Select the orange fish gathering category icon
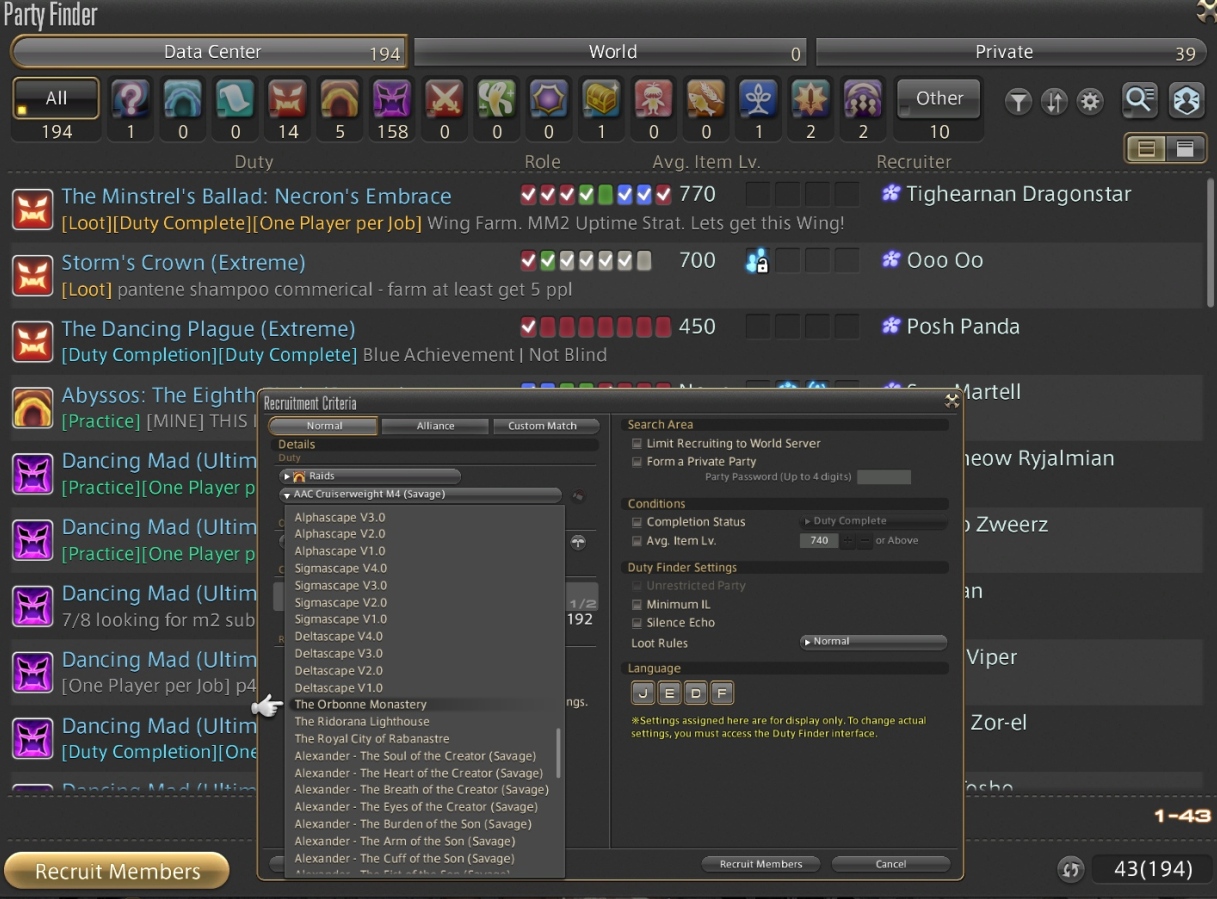The image size is (1217, 899). pos(706,99)
